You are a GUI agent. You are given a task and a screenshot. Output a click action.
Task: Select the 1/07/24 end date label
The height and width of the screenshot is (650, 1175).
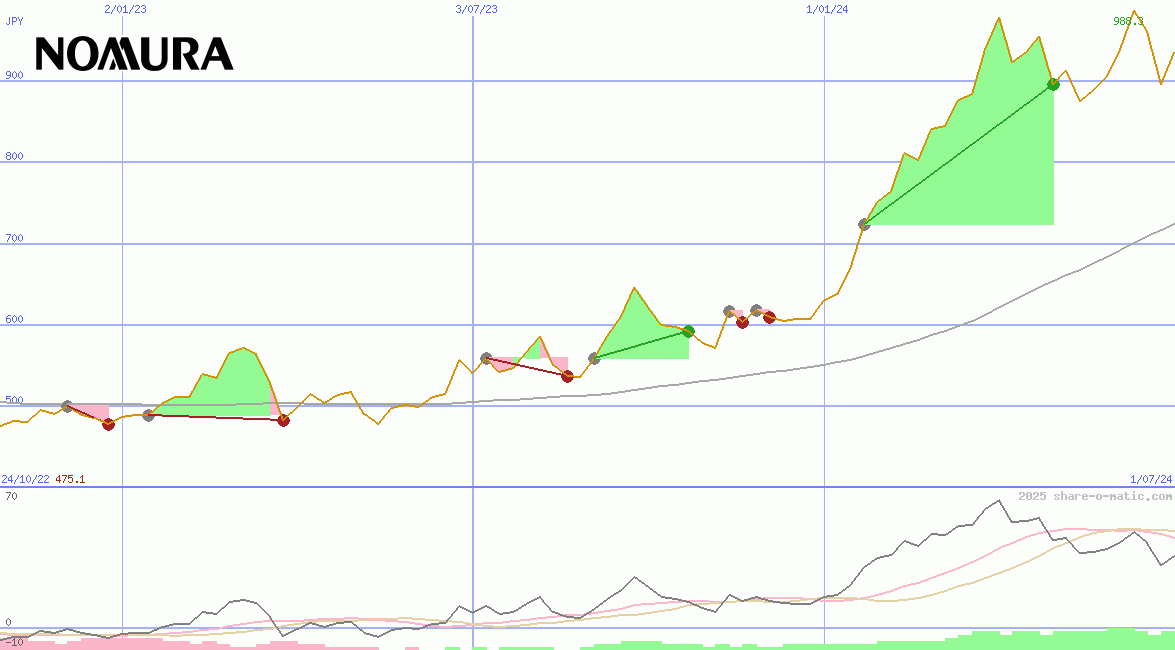click(1150, 480)
